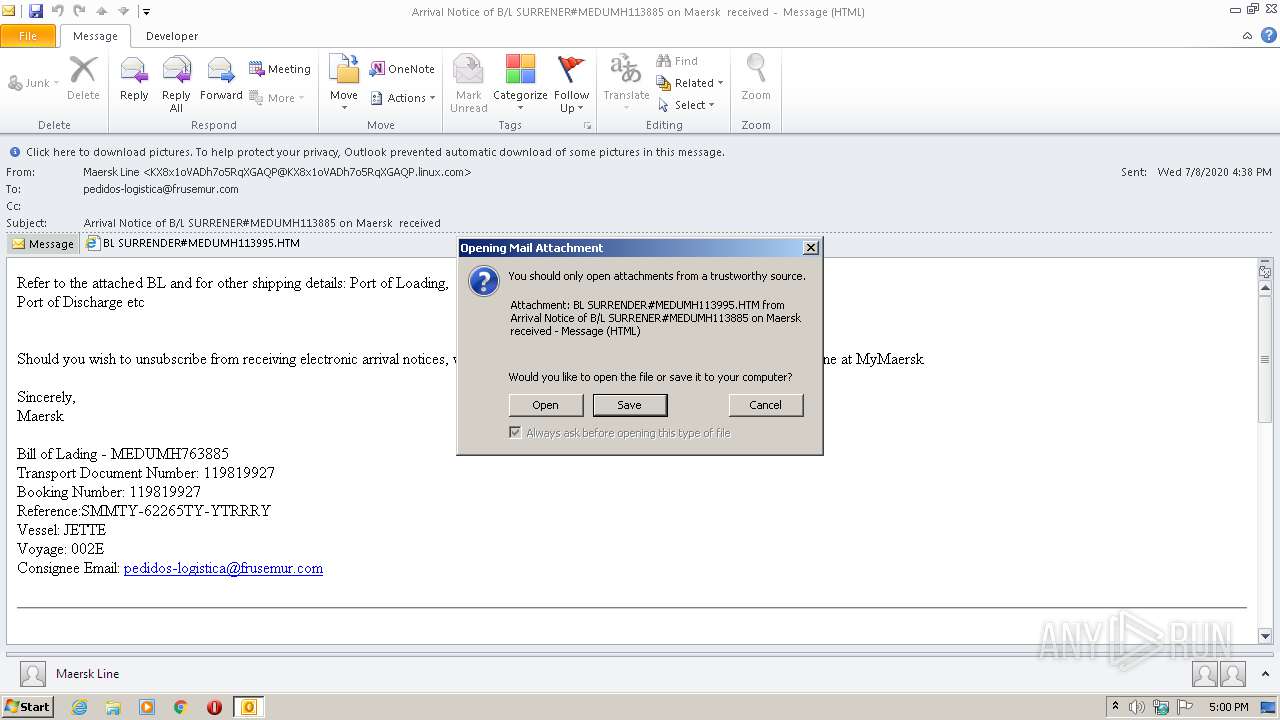Click Mark Unread icon
The image size is (1280, 720).
pyautogui.click(x=468, y=83)
